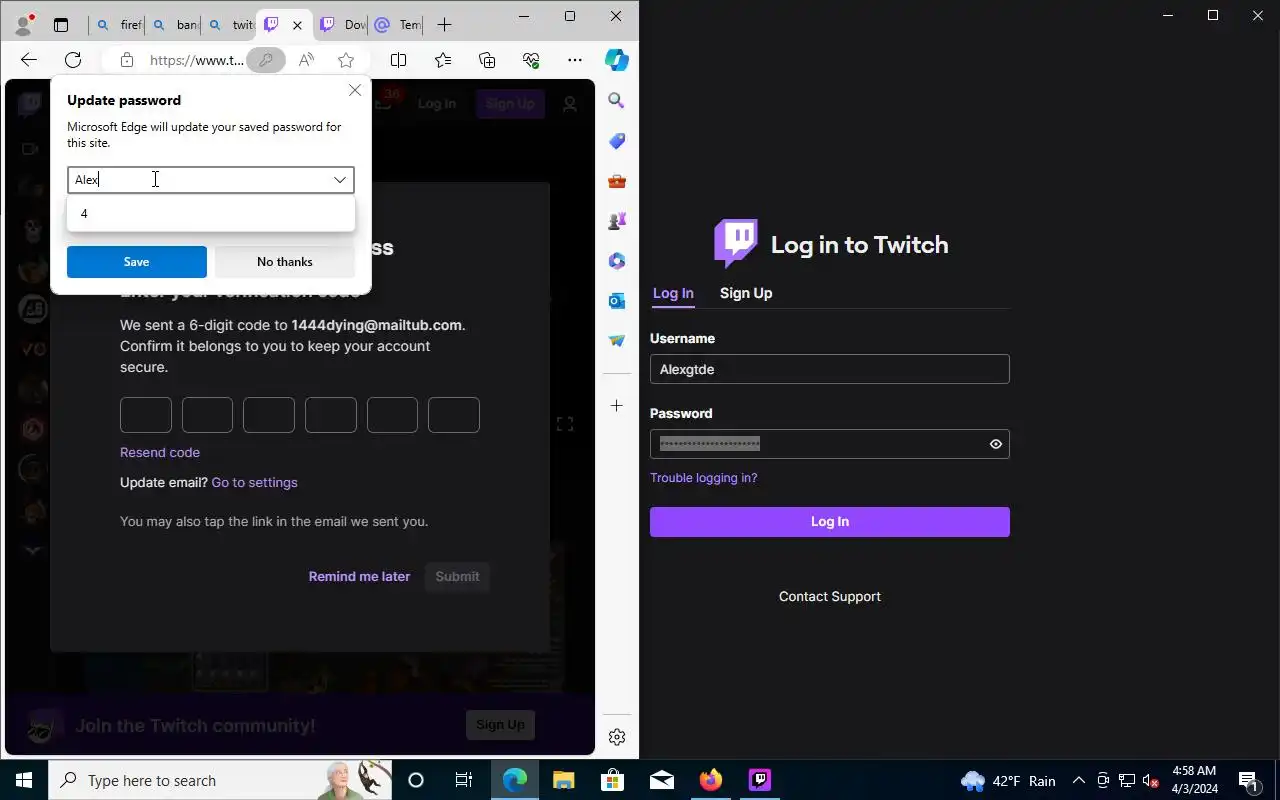Switch to the 'ban' search tab
1280x800 pixels.
point(173,25)
